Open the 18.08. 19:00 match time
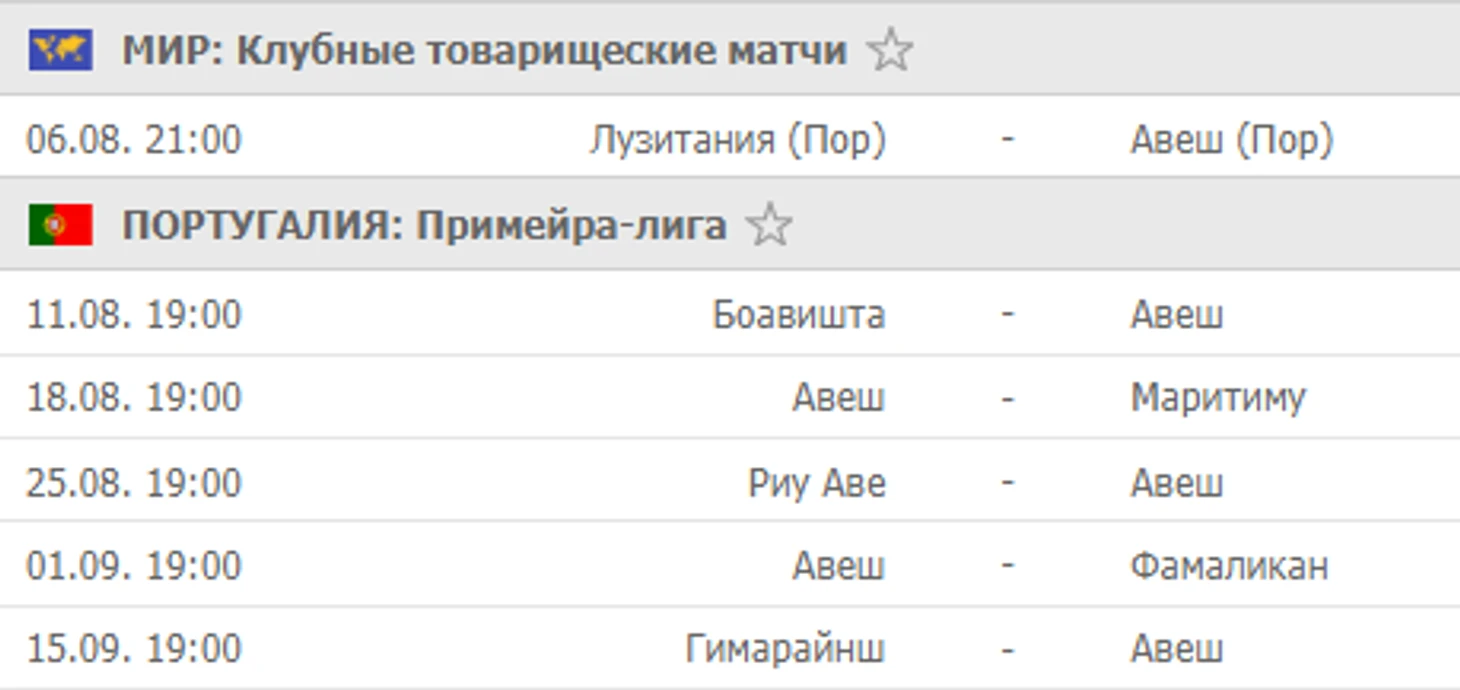 134,397
